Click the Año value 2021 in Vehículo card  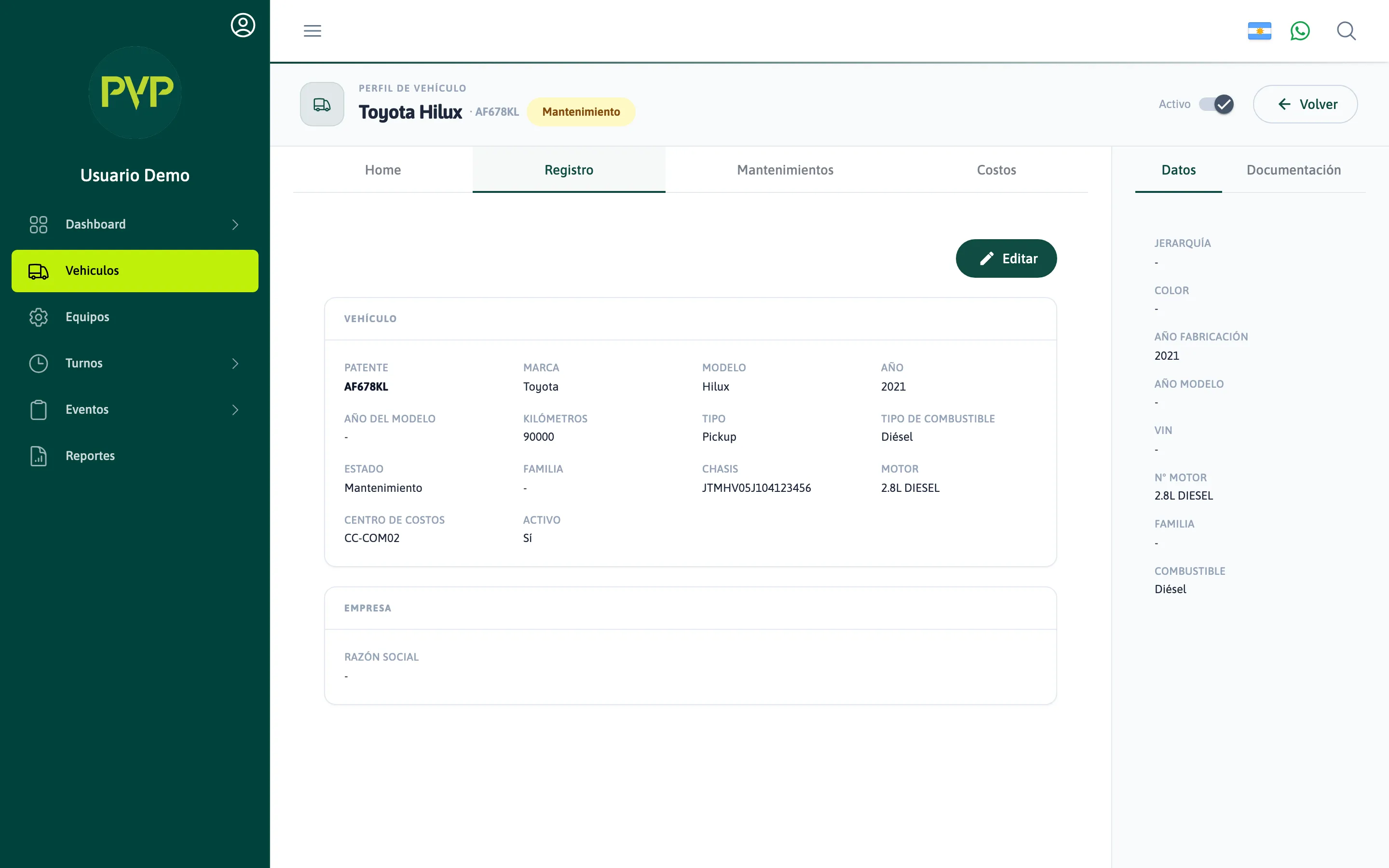click(x=893, y=387)
